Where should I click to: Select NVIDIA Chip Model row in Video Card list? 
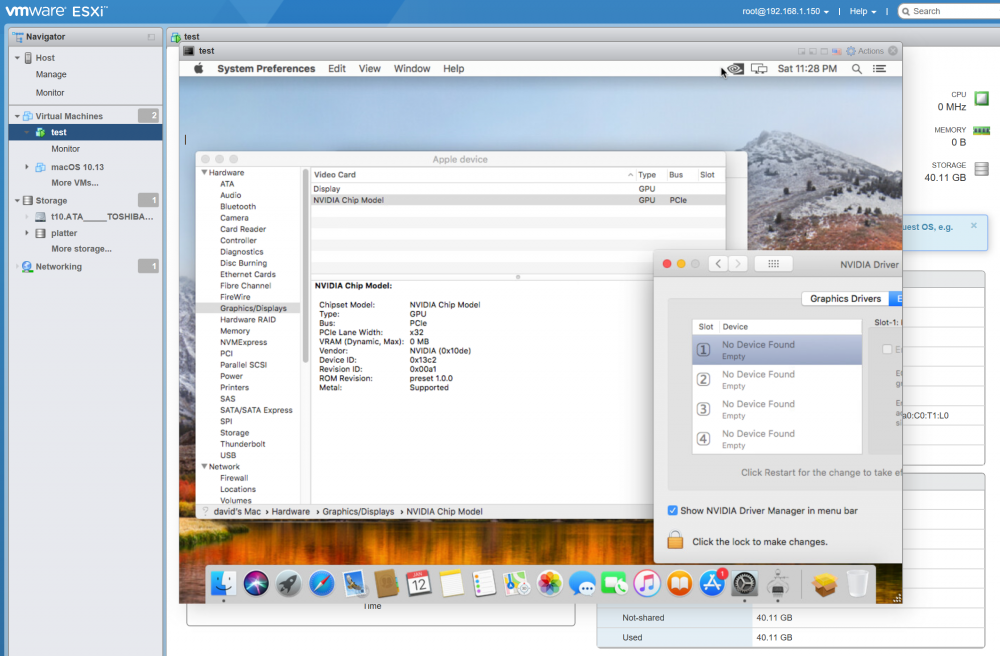click(x=518, y=200)
